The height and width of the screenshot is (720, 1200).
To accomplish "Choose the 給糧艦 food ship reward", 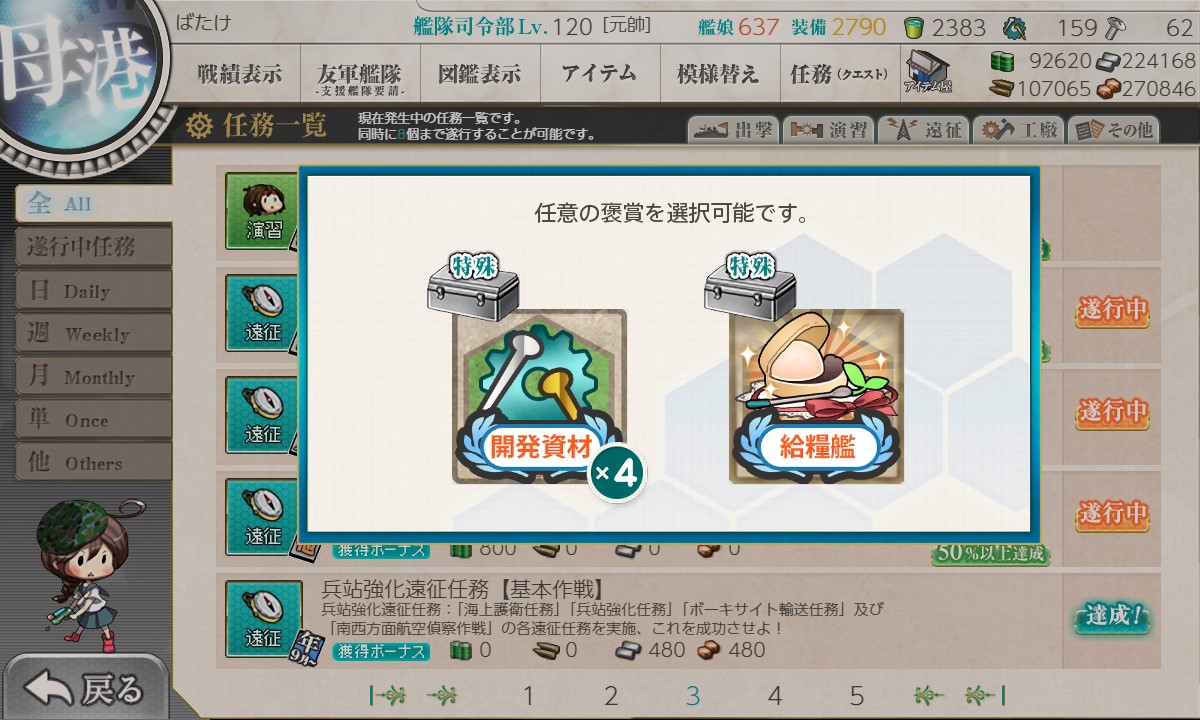I will tap(817, 397).
